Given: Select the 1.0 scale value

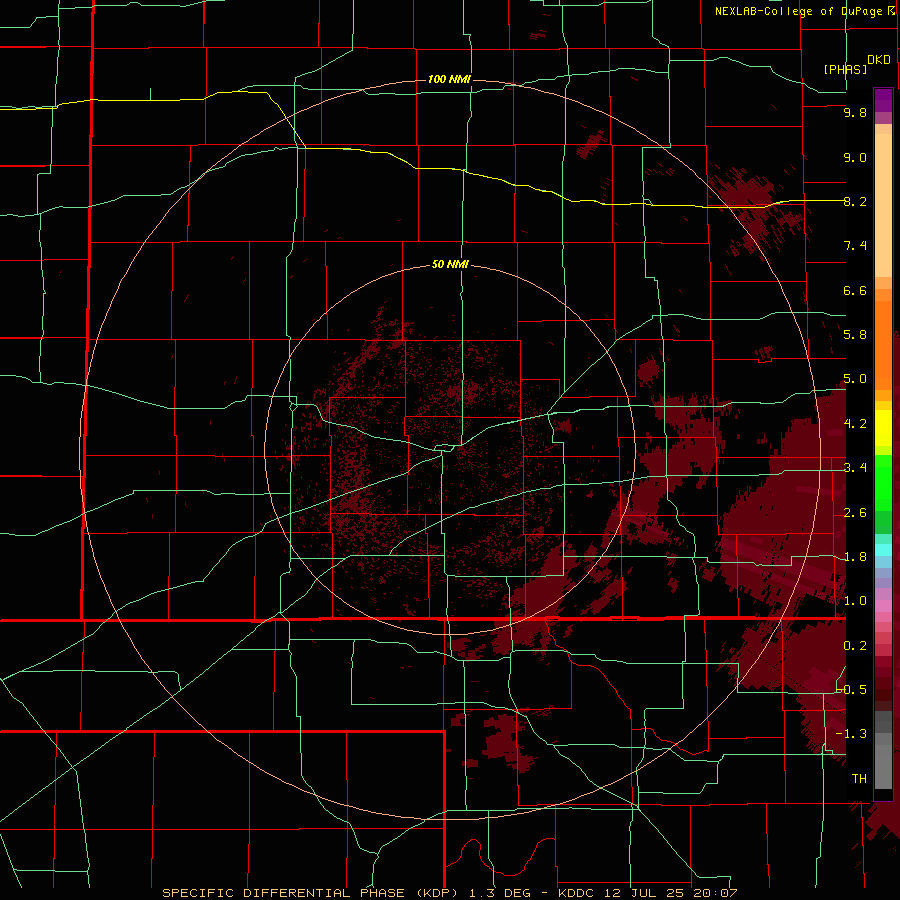Looking at the screenshot, I should (855, 601).
